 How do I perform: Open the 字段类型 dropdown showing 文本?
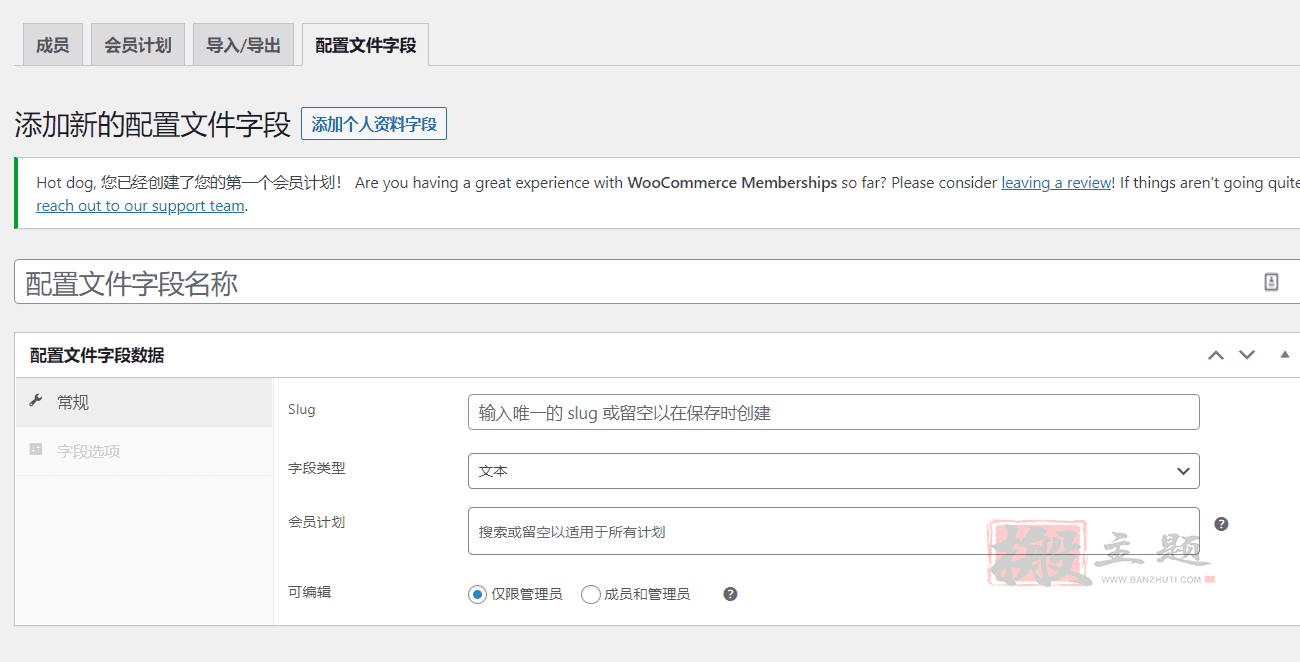click(833, 471)
